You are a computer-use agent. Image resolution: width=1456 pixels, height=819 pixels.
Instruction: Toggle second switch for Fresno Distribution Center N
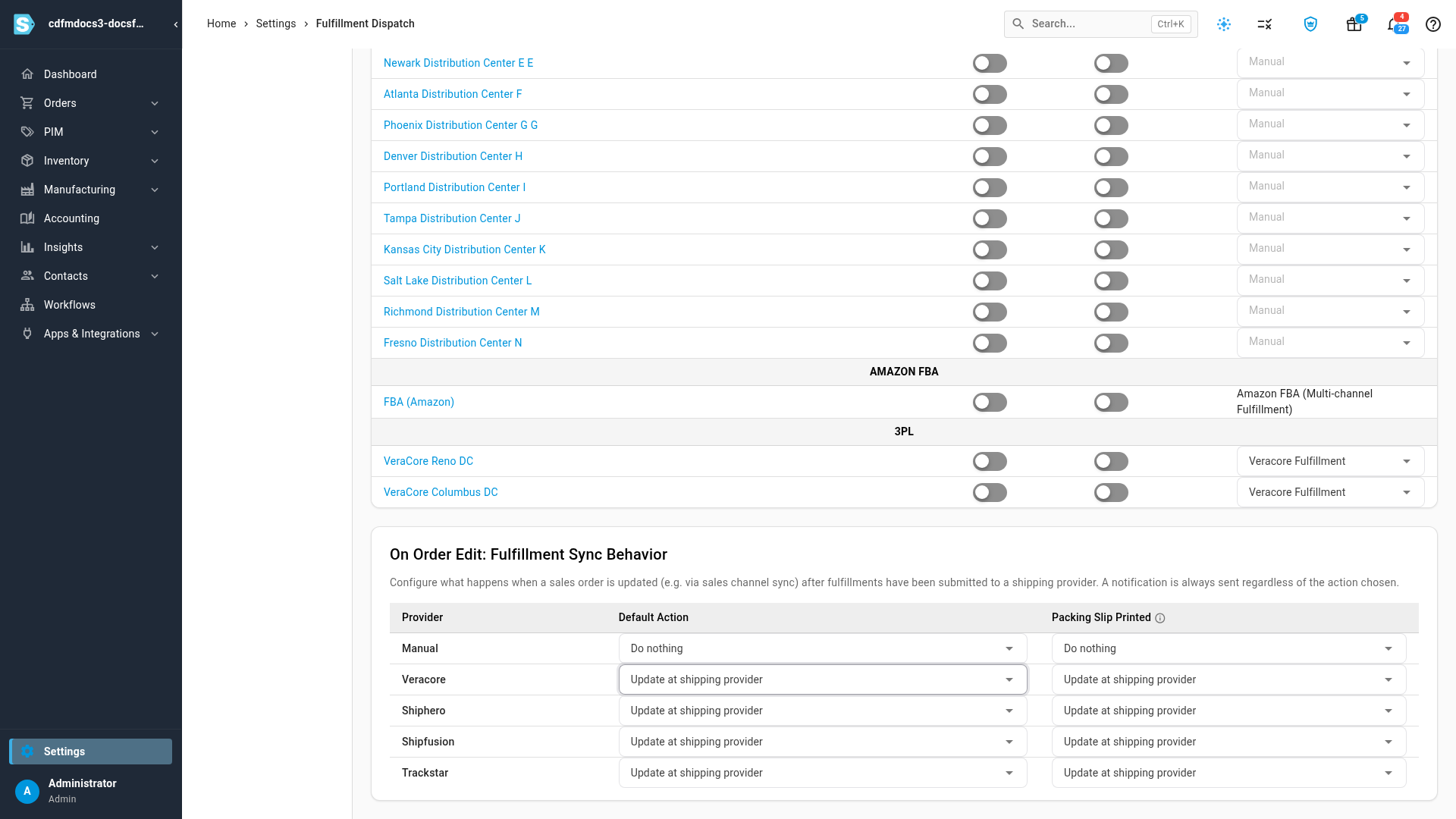[1111, 343]
